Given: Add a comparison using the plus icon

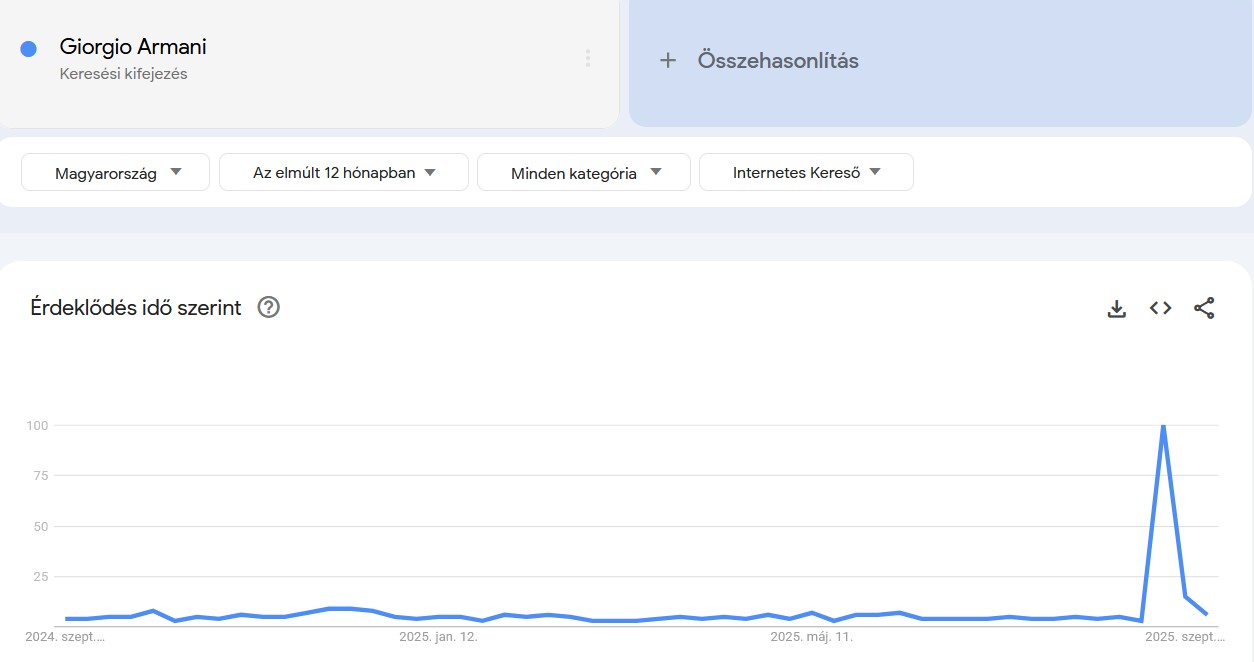Looking at the screenshot, I should pos(667,60).
